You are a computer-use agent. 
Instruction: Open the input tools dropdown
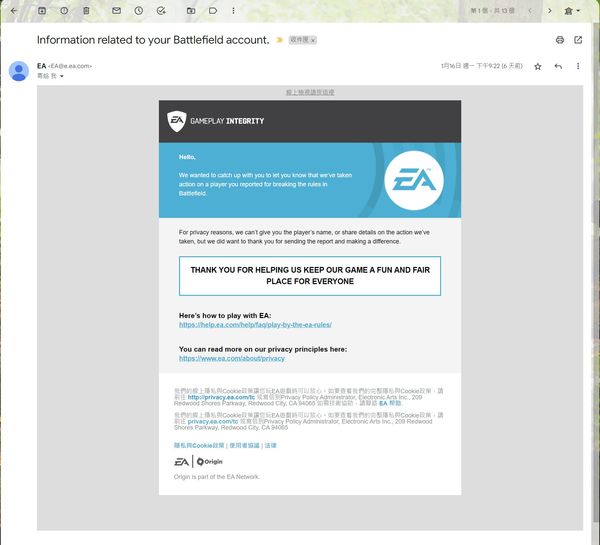pyautogui.click(x=572, y=10)
